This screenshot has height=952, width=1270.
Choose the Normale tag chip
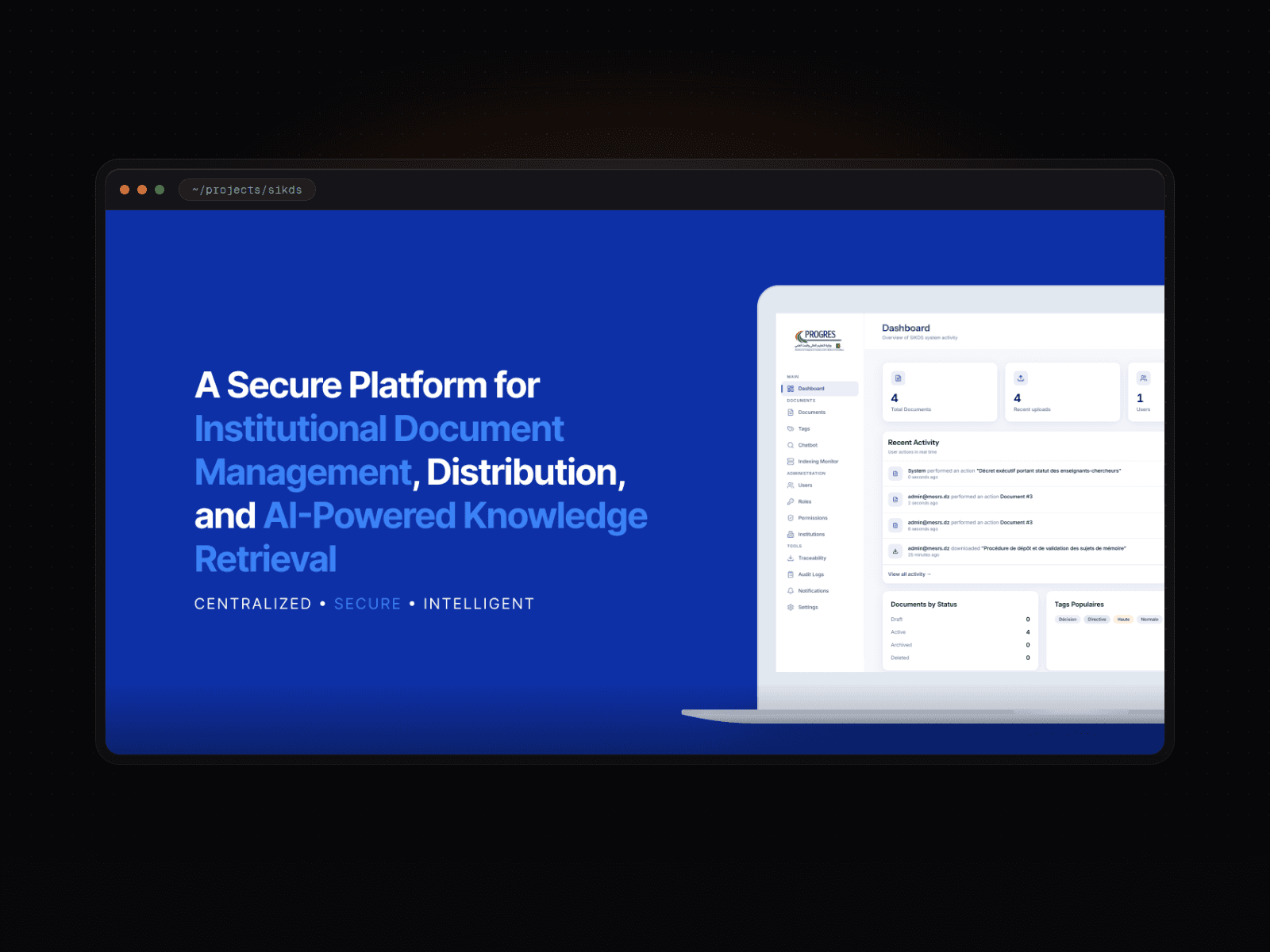click(1149, 620)
